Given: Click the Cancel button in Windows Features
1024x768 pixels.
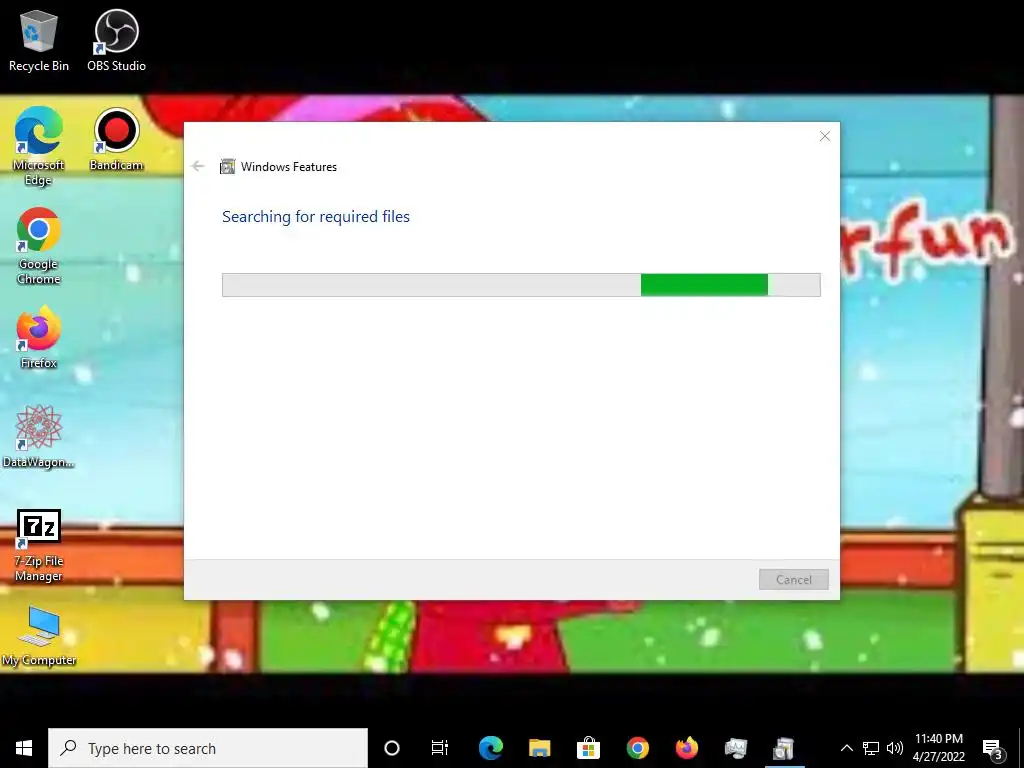Looking at the screenshot, I should point(793,579).
